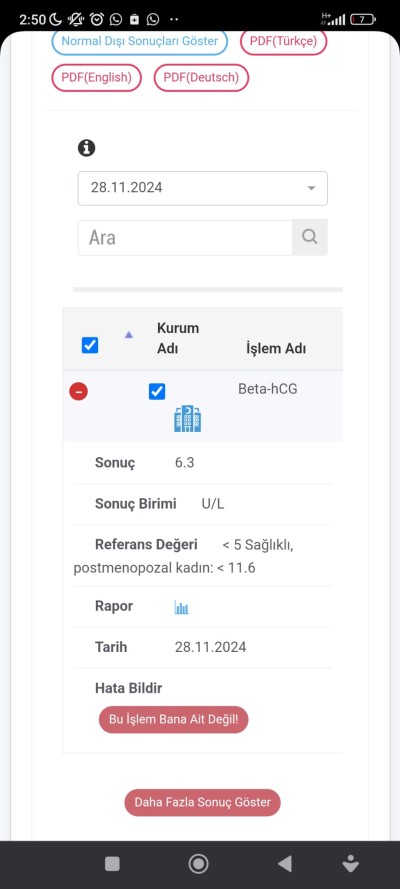Tap the accessibility person icon in nav bar
This screenshot has width=400, height=889.
[351, 863]
